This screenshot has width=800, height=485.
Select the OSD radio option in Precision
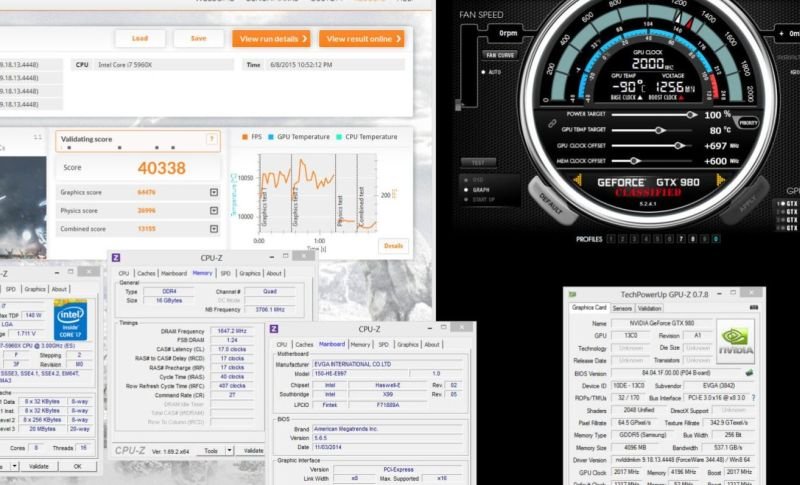(x=465, y=180)
